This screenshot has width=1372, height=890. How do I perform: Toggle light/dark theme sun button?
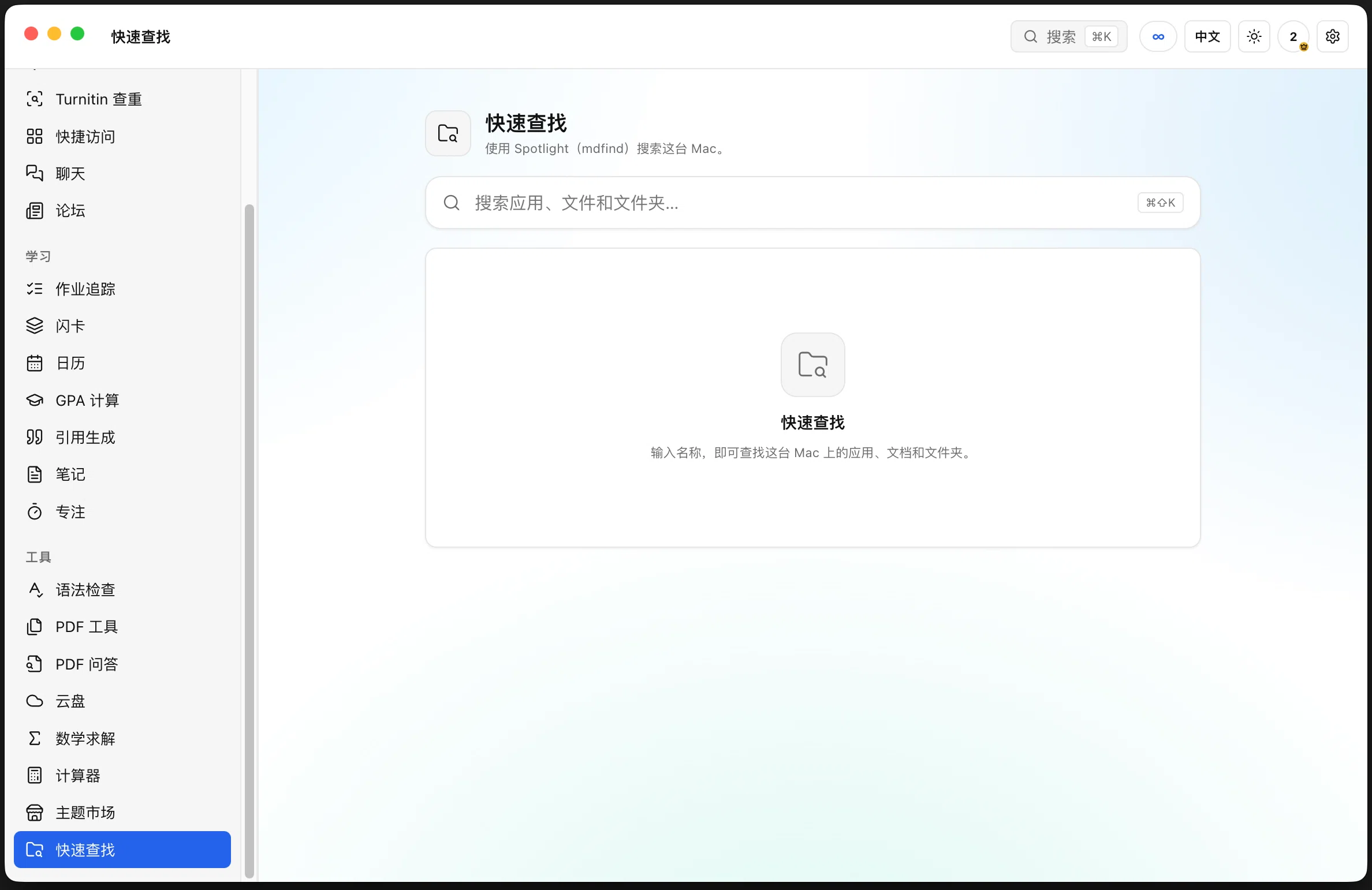tap(1254, 36)
